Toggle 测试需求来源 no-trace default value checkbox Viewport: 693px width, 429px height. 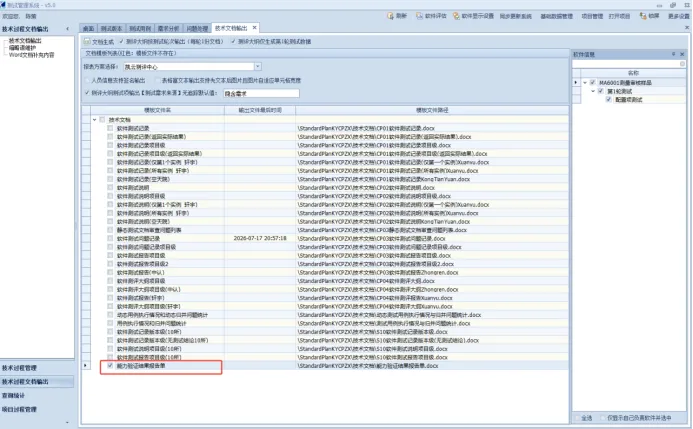[x=87, y=93]
